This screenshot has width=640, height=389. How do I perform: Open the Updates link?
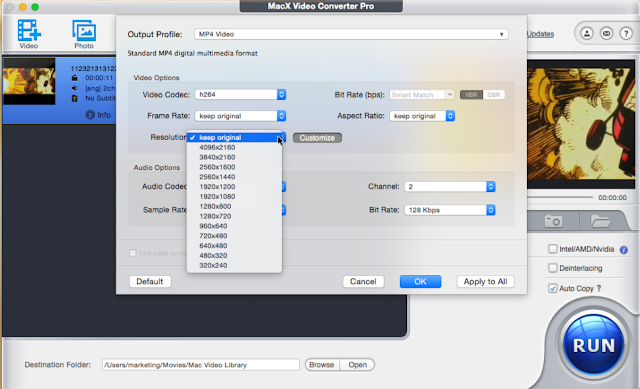click(x=540, y=34)
